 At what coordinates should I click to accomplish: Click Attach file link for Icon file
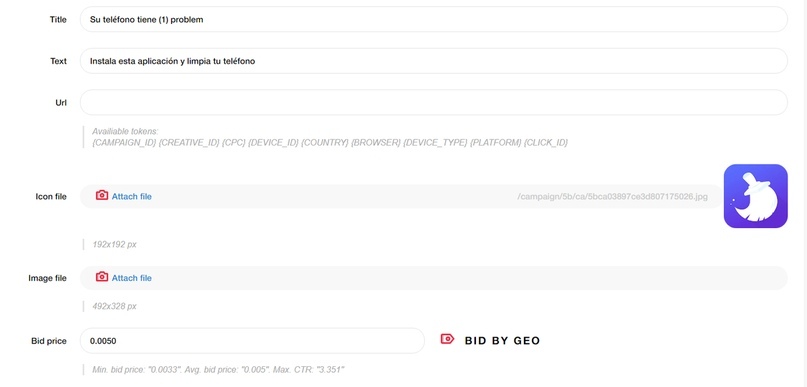click(x=132, y=197)
